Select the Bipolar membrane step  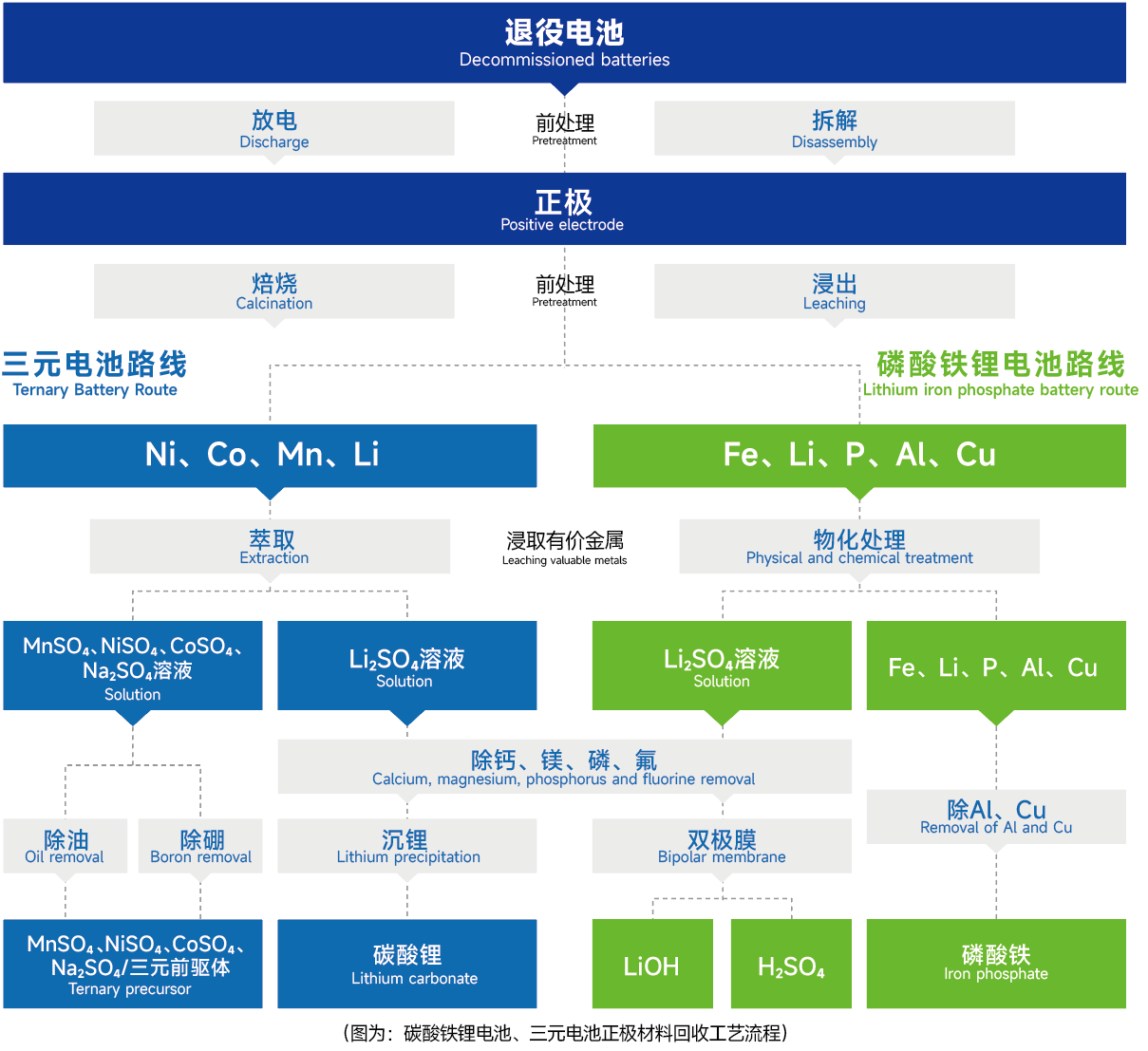pyautogui.click(x=721, y=845)
